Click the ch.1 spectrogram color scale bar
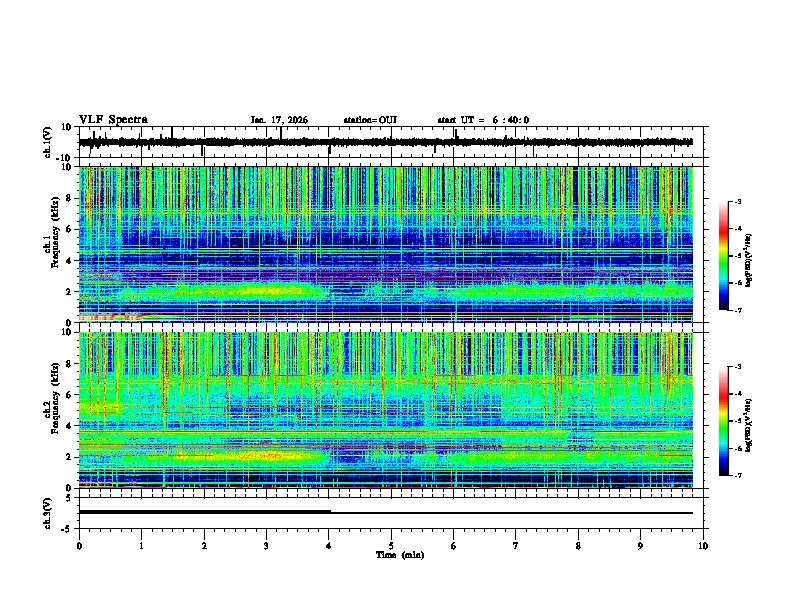 [x=723, y=256]
